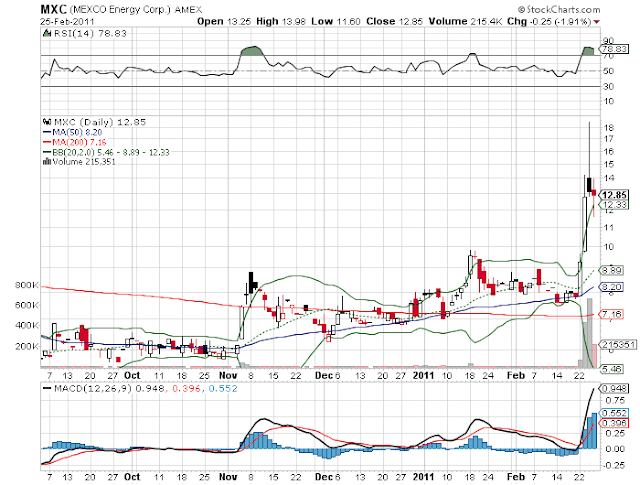Click the 0.948 MACD axis tag
This screenshot has height=485, width=640.
pyautogui.click(x=615, y=388)
